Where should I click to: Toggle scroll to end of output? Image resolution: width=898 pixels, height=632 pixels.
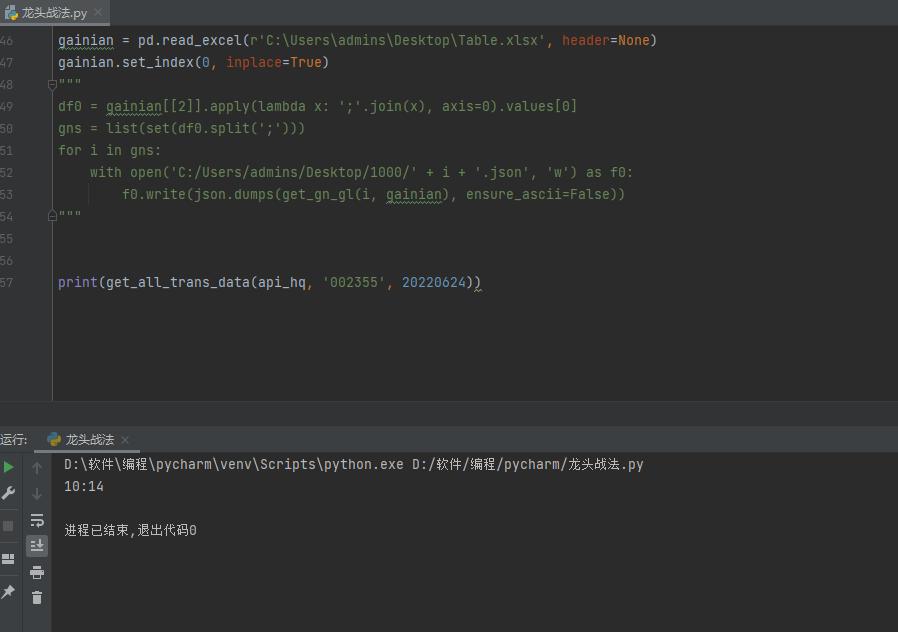point(37,546)
